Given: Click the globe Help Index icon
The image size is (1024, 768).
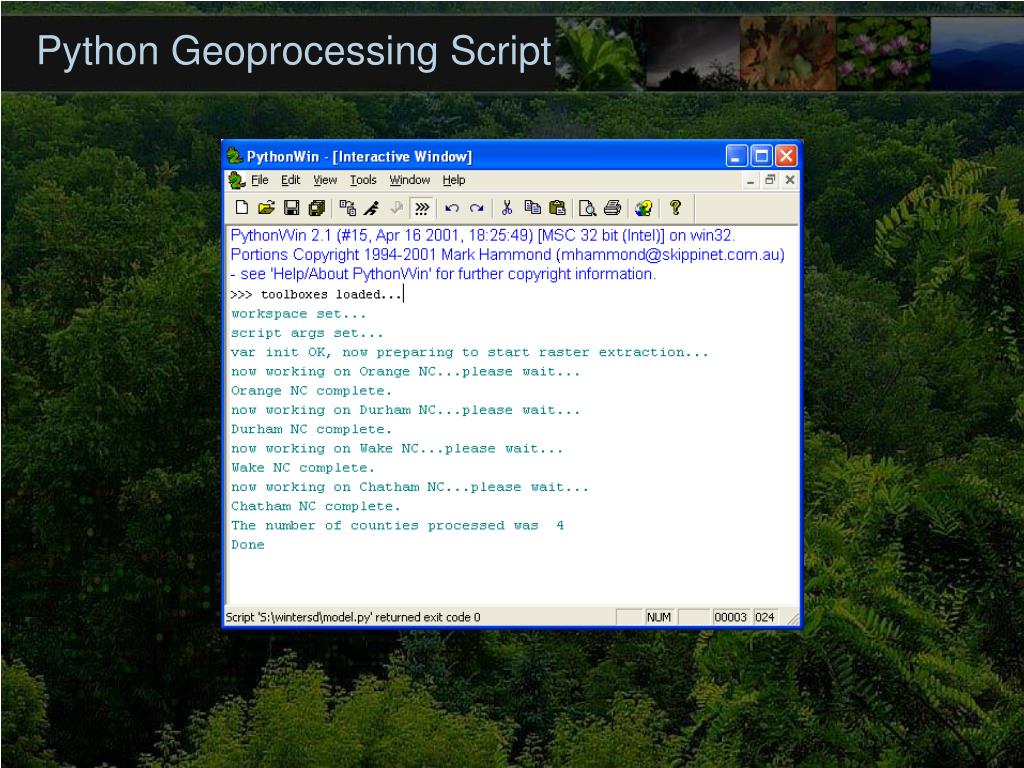Looking at the screenshot, I should point(643,208).
